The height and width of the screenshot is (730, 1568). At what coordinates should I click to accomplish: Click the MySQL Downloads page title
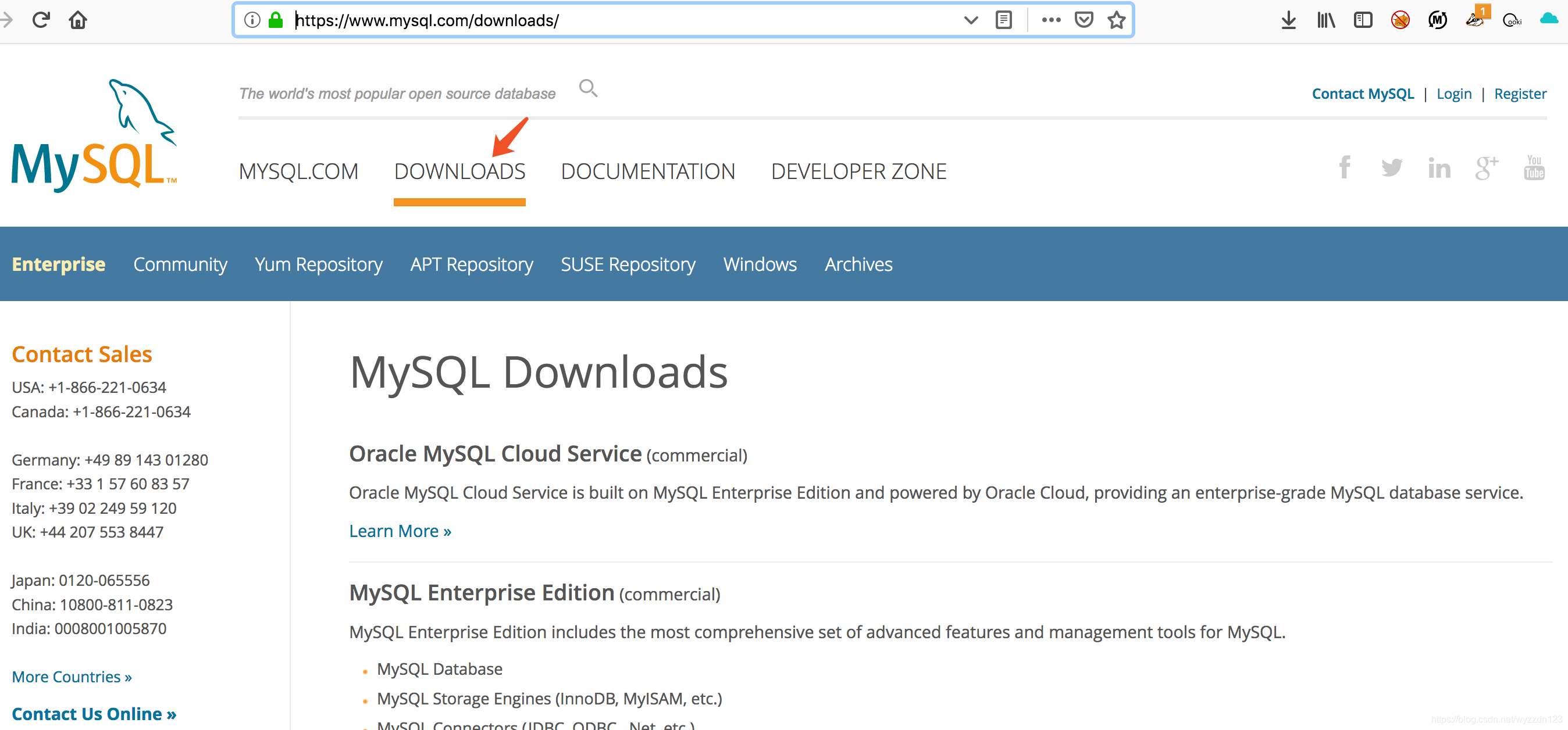(538, 372)
